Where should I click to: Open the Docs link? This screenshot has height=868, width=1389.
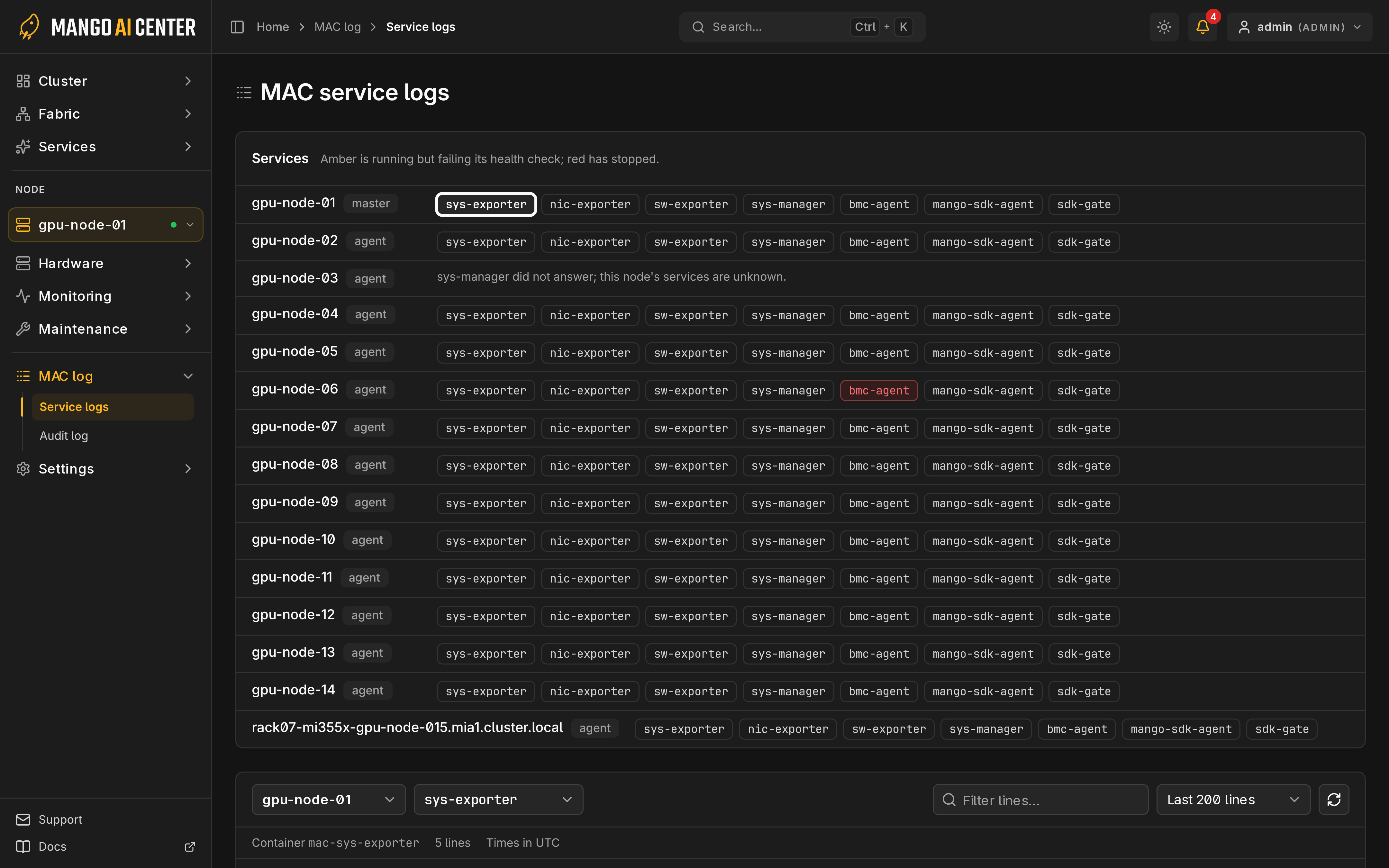(x=52, y=846)
